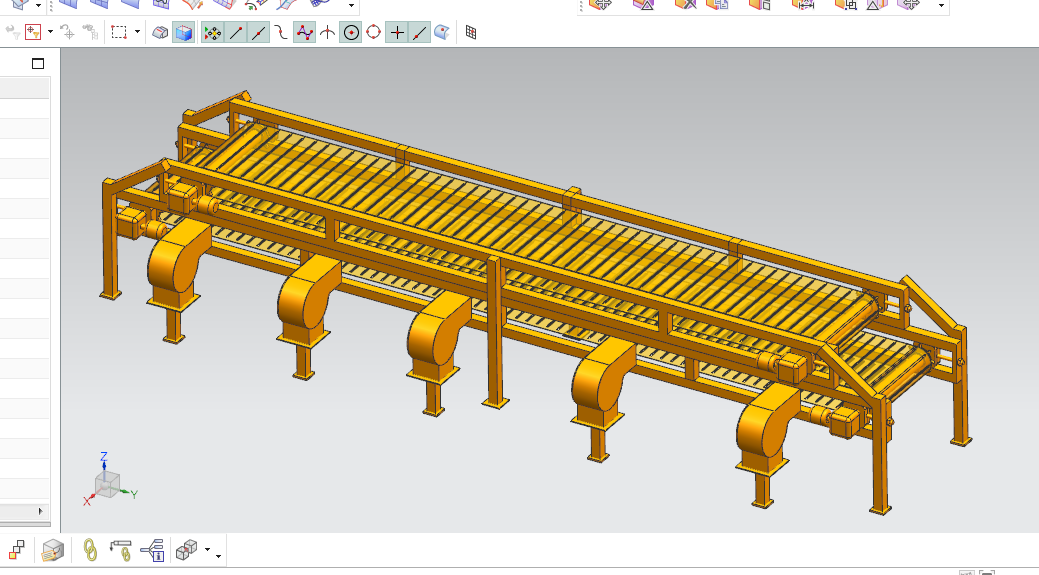Toggle Enable Snap Points
The height and width of the screenshot is (575, 1039).
pos(212,32)
